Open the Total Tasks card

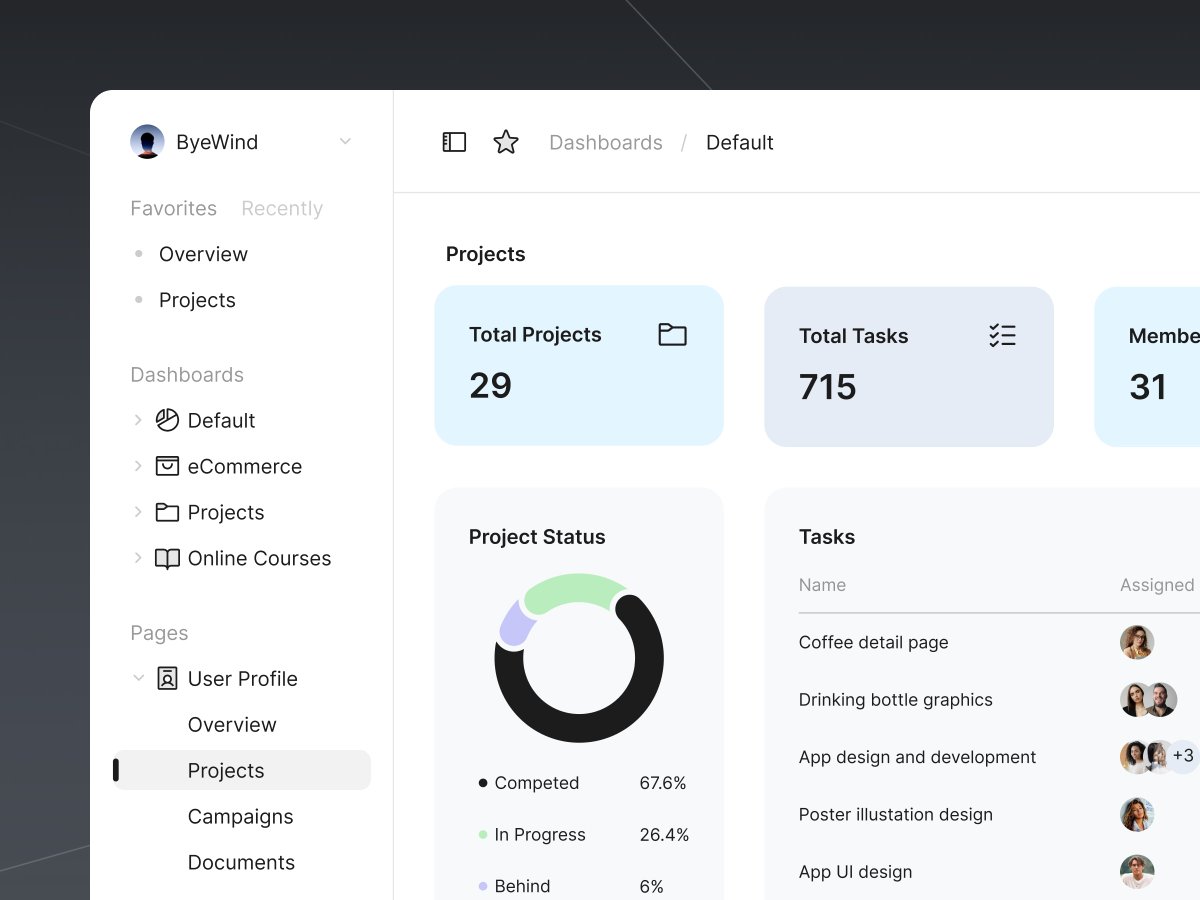(x=909, y=367)
